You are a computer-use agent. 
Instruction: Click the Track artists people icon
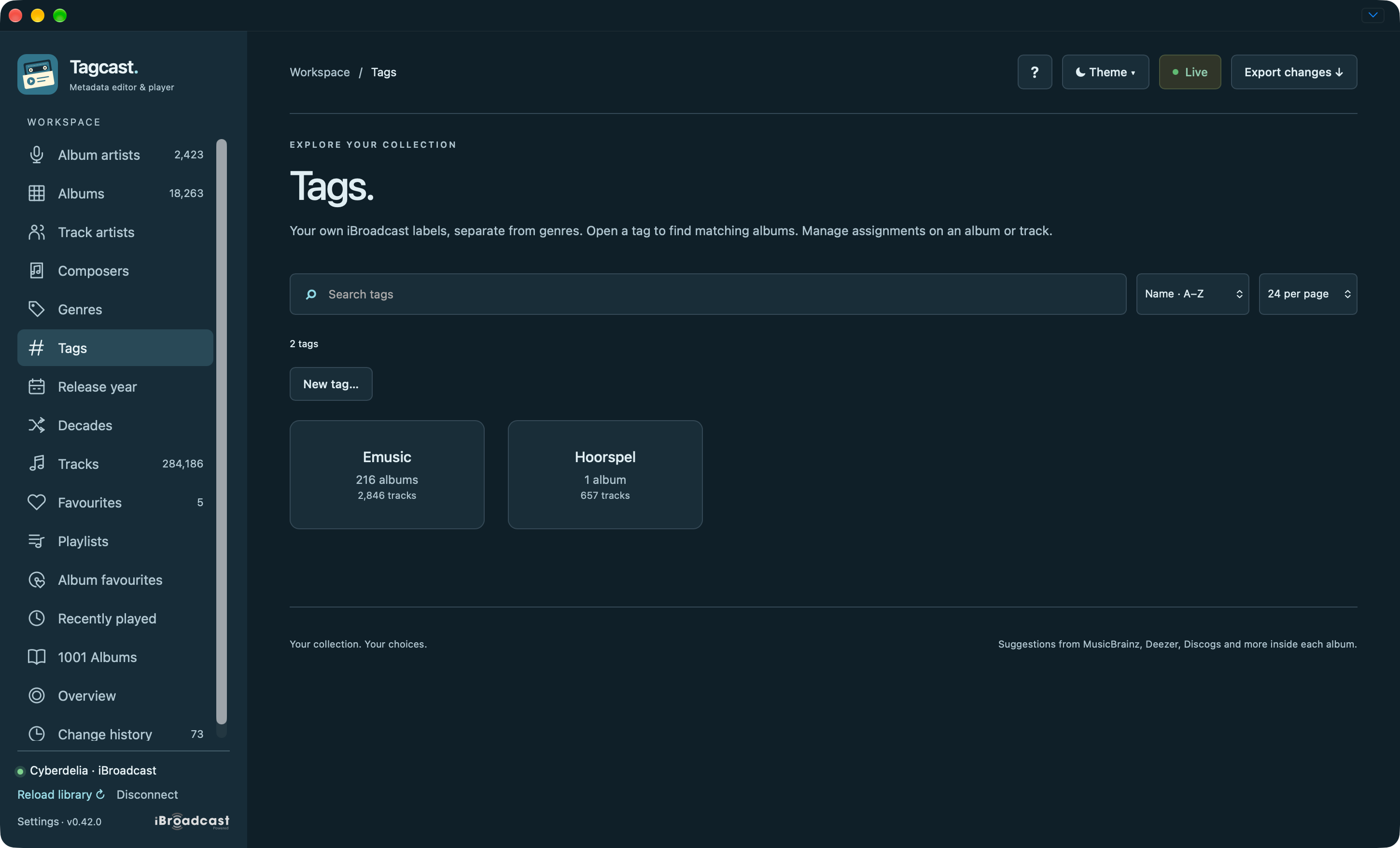[36, 232]
